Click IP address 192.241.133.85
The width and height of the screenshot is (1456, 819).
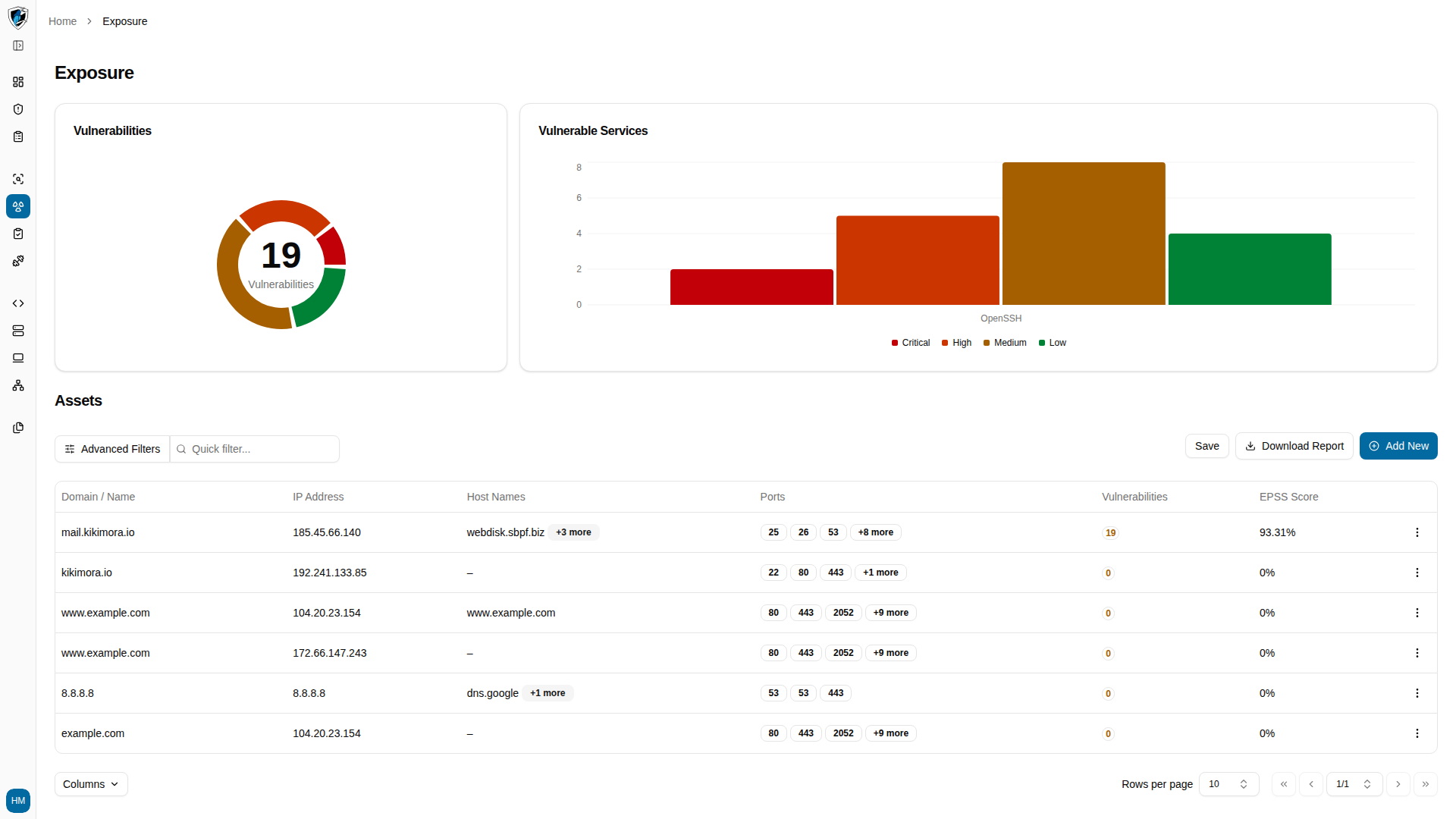[329, 573]
